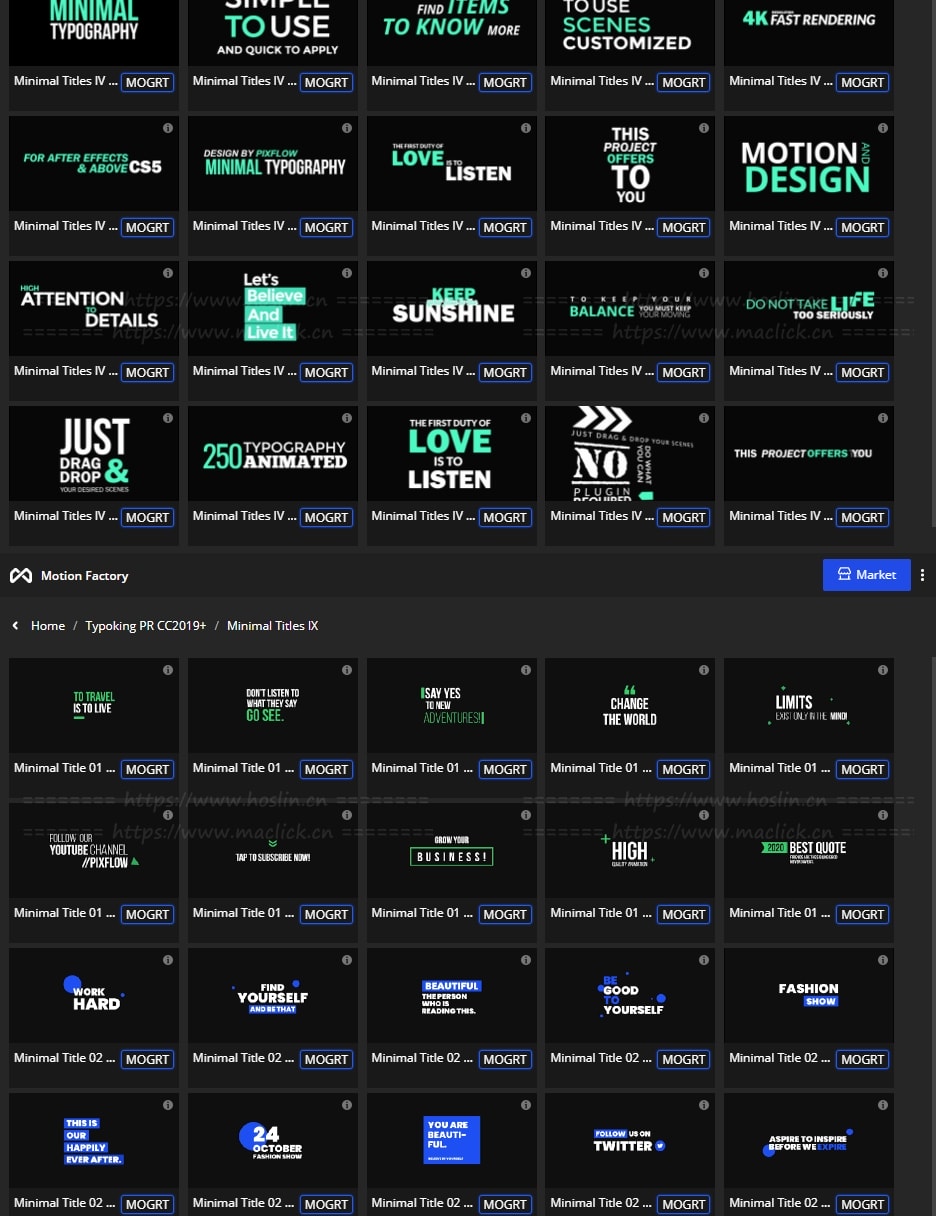Viewport: 936px width, 1216px height.
Task: Click MOGRT badge under 'Do Not Take Life'
Action: coord(862,372)
